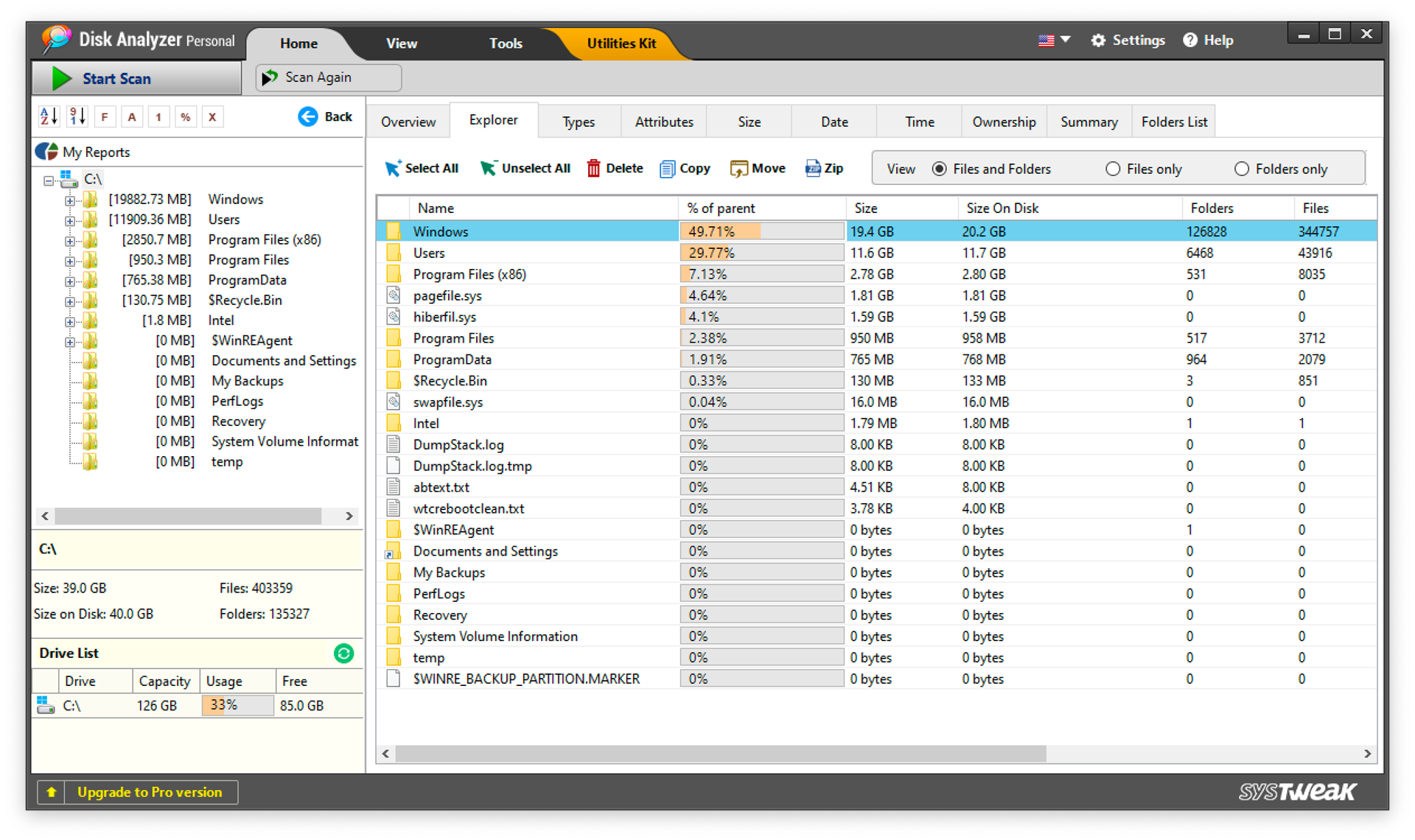Viewport: 1415px width, 840px height.
Task: Select the Folders only view option
Action: [1242, 169]
